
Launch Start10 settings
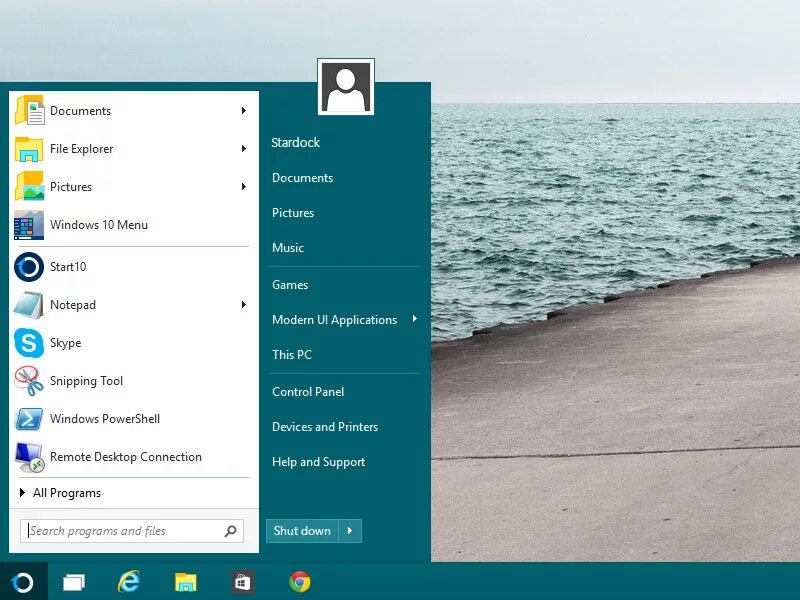(67, 267)
